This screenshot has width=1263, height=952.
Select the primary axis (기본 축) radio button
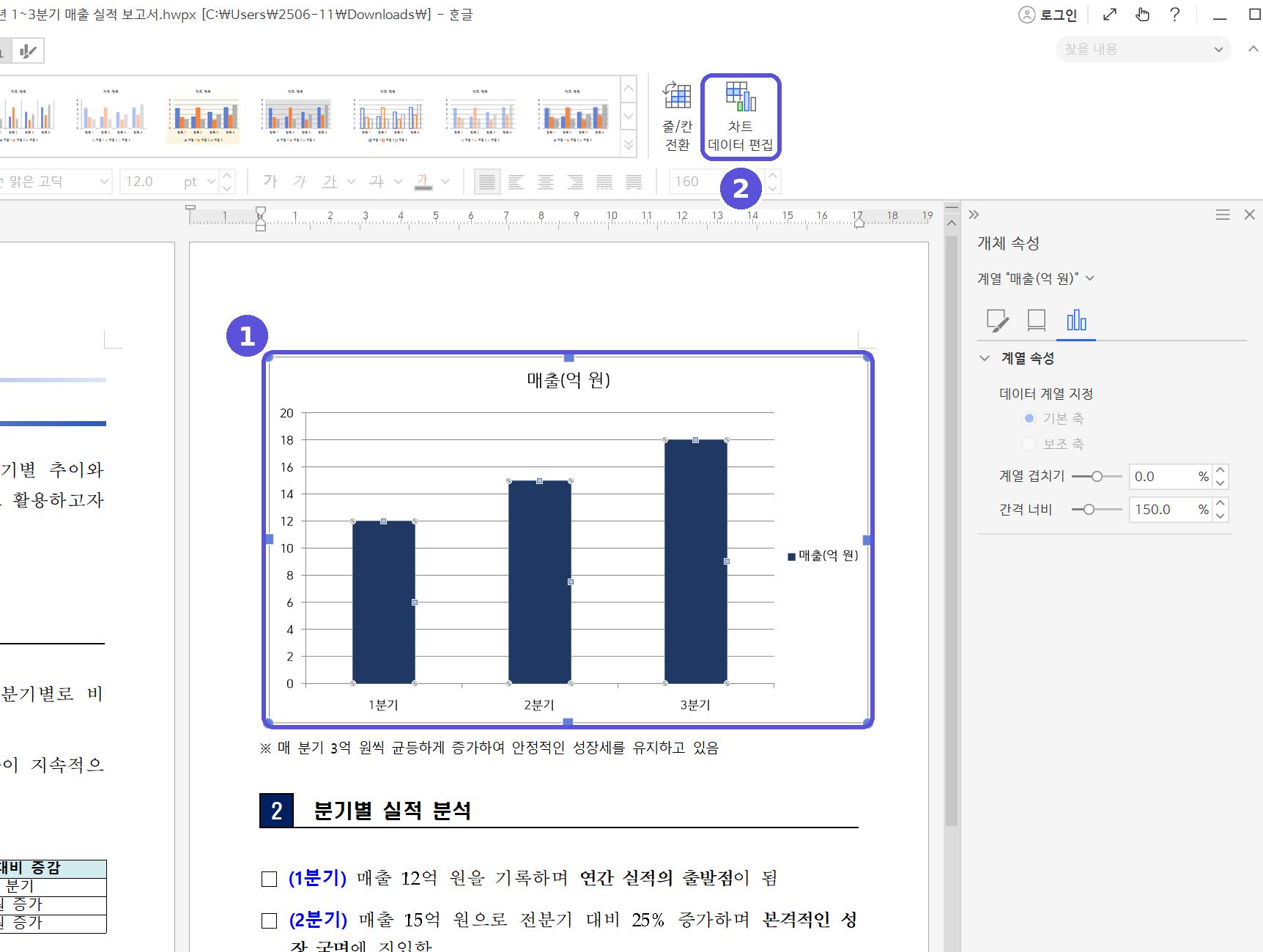1029,418
